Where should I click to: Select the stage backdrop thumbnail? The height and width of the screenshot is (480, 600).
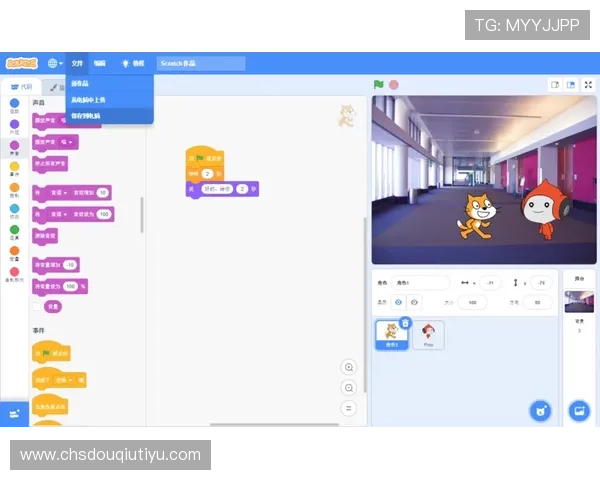pos(579,302)
